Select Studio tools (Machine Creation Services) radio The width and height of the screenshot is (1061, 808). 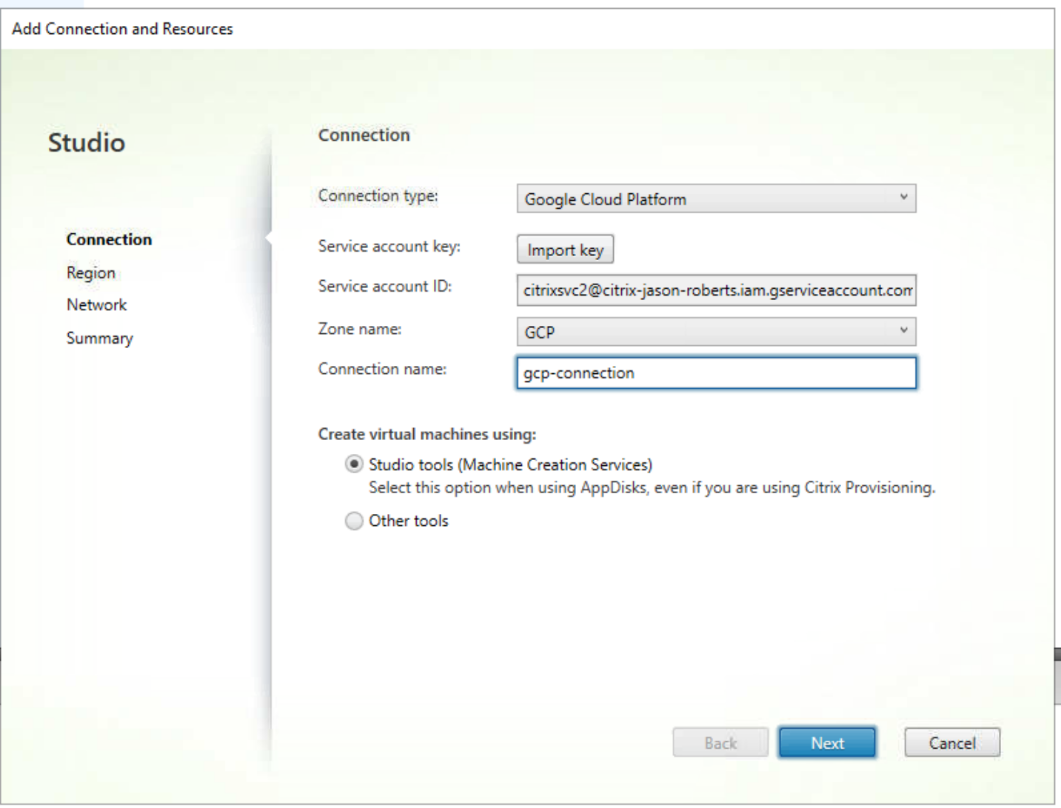click(354, 464)
